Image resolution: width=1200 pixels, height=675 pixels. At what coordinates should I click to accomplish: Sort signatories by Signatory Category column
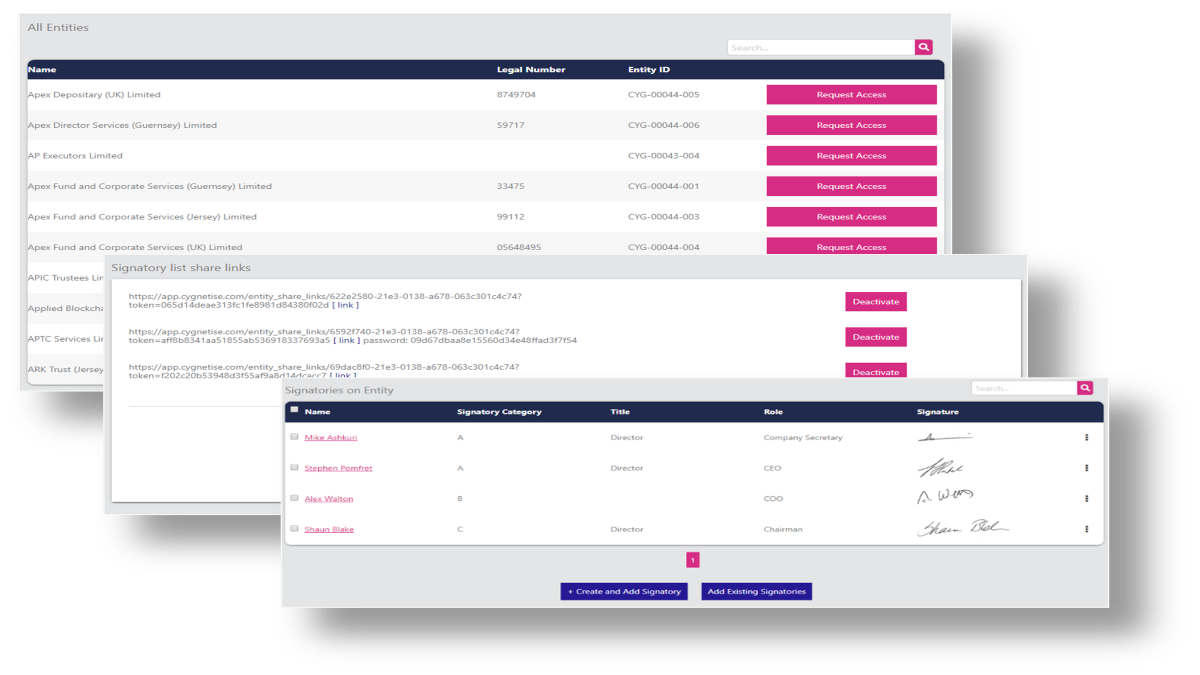tap(499, 412)
